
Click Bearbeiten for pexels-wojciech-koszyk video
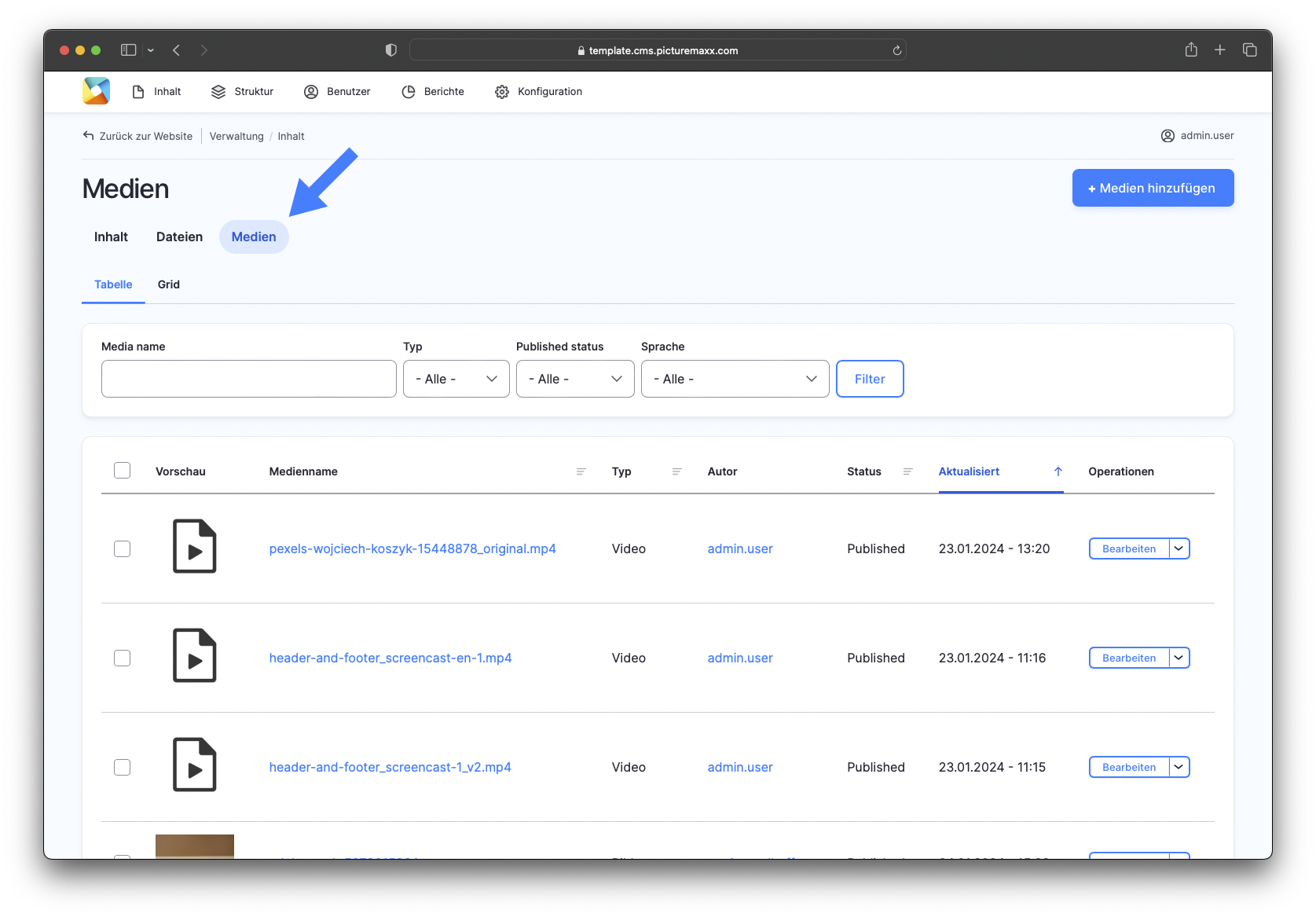pyautogui.click(x=1129, y=548)
